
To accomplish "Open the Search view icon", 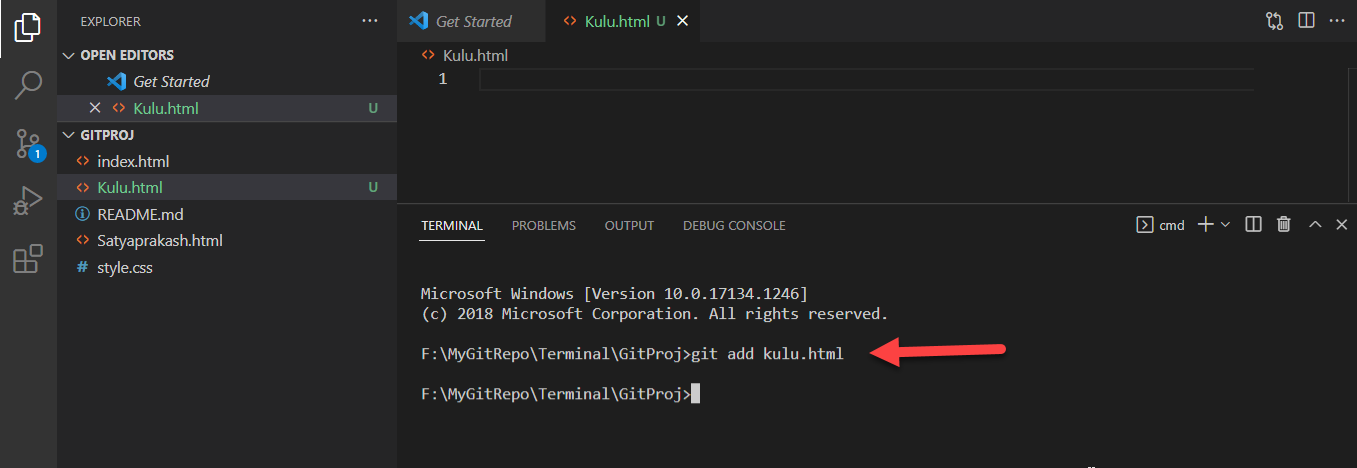I will (28, 84).
